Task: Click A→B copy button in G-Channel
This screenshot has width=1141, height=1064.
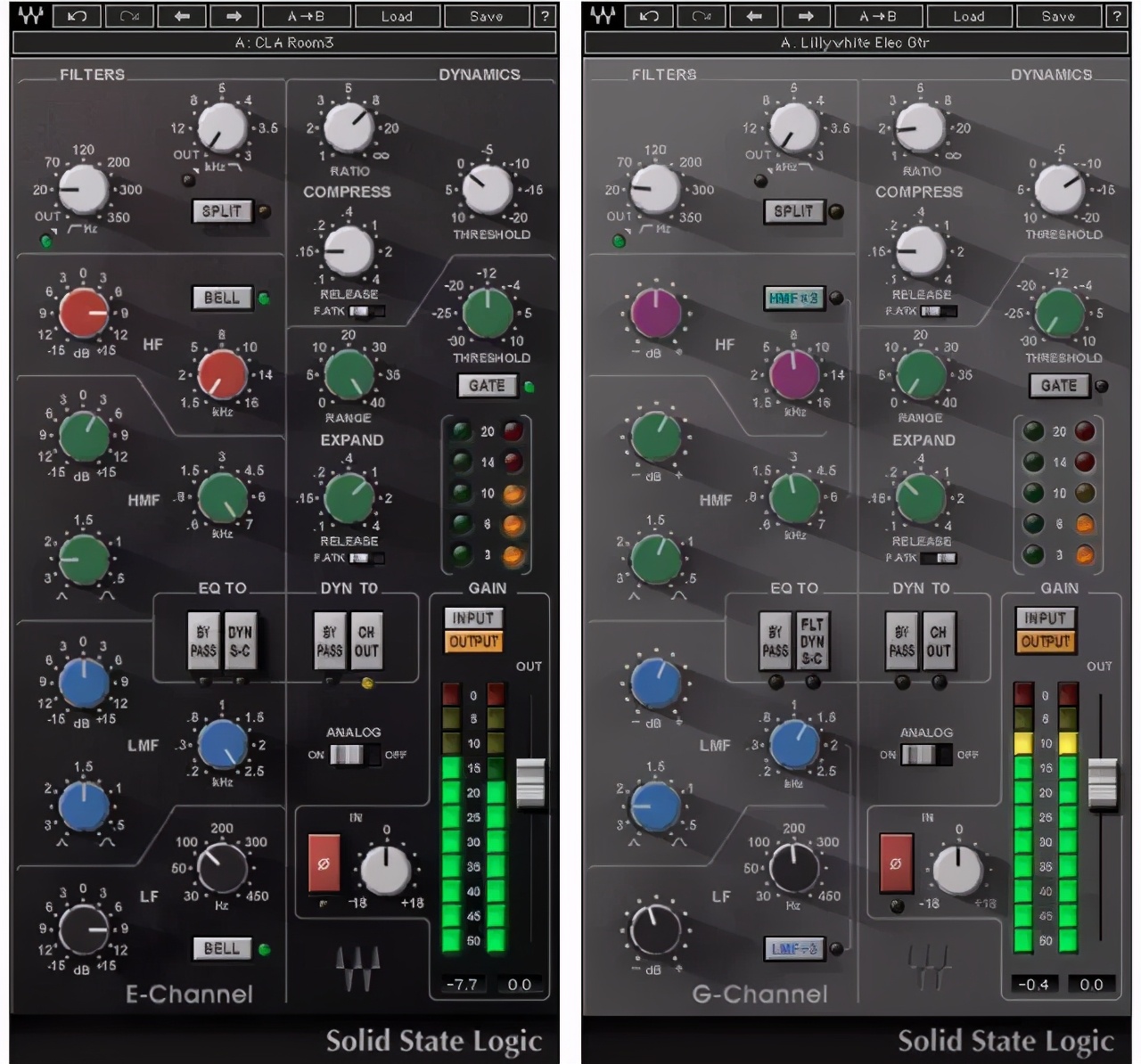Action: point(878,16)
